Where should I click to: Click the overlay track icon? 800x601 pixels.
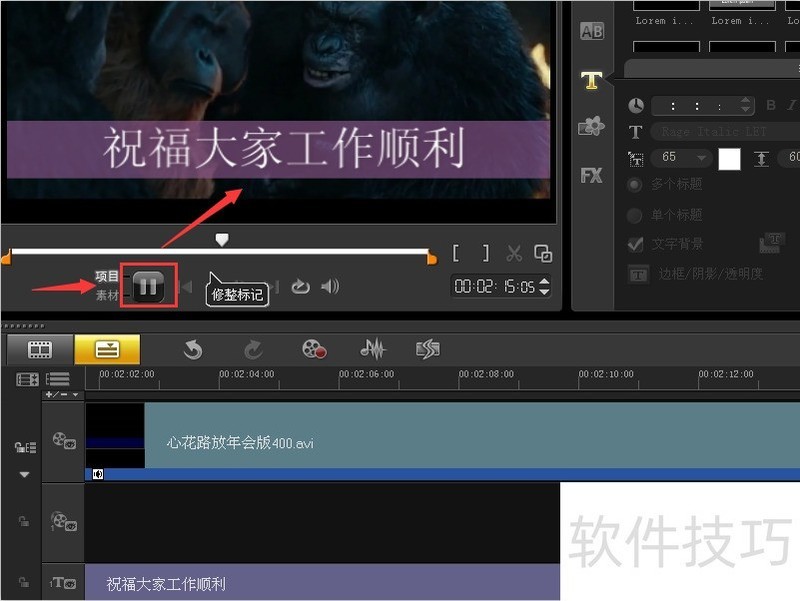pyautogui.click(x=64, y=522)
